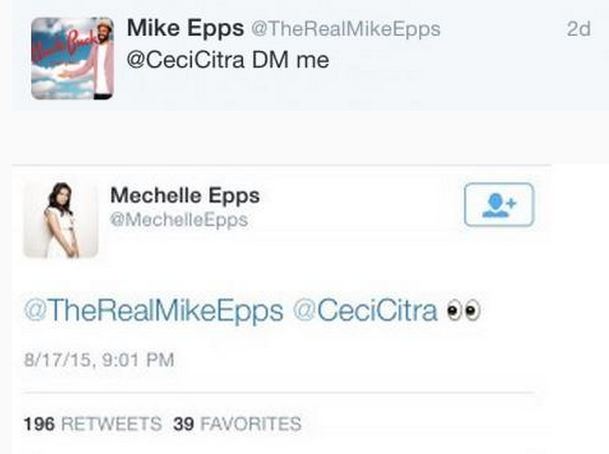Click the follow icon beside Mechelle Epps
This screenshot has height=454, width=609.
coord(499,204)
